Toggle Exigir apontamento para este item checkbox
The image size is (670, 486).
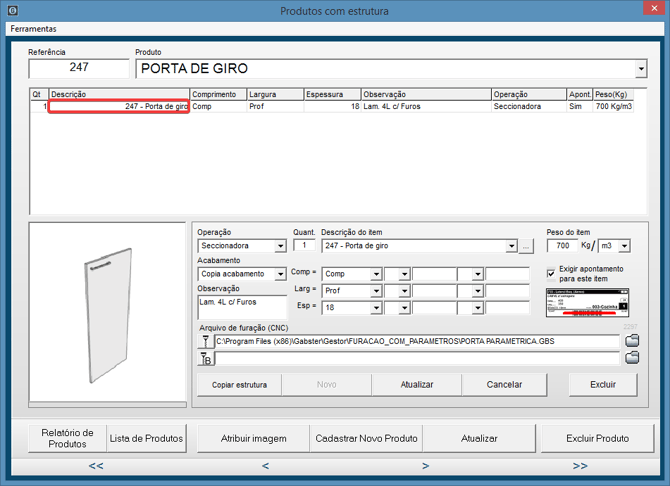[x=551, y=273]
